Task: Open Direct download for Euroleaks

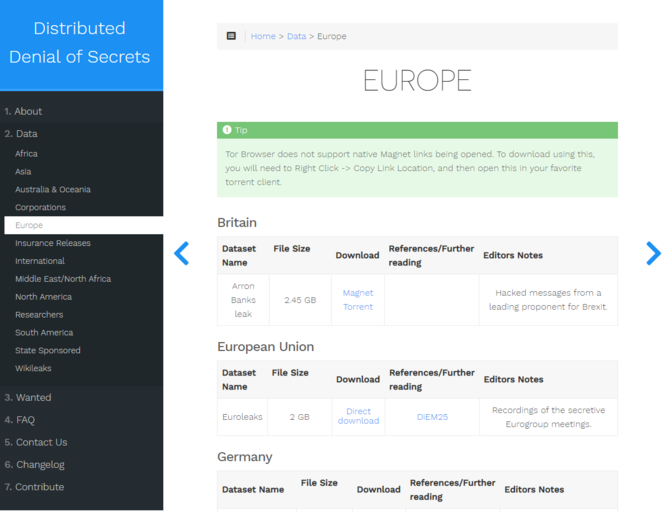Action: point(358,416)
